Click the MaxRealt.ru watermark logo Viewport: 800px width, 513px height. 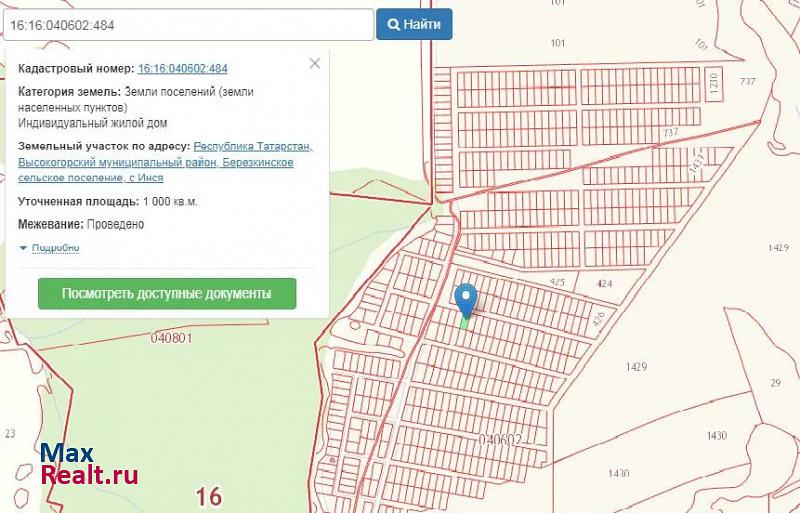(x=89, y=464)
